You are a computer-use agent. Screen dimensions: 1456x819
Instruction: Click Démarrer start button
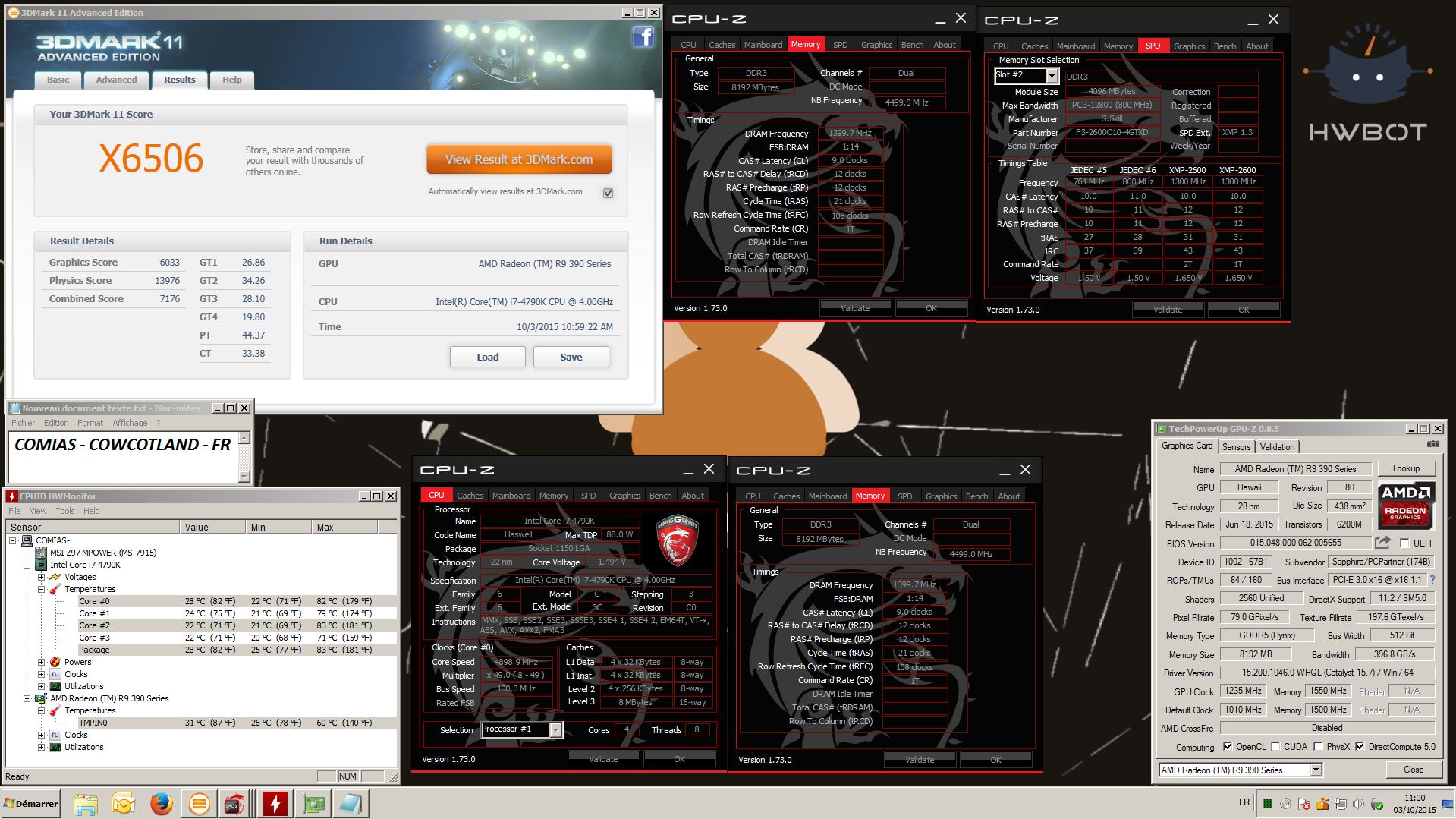pyautogui.click(x=31, y=804)
